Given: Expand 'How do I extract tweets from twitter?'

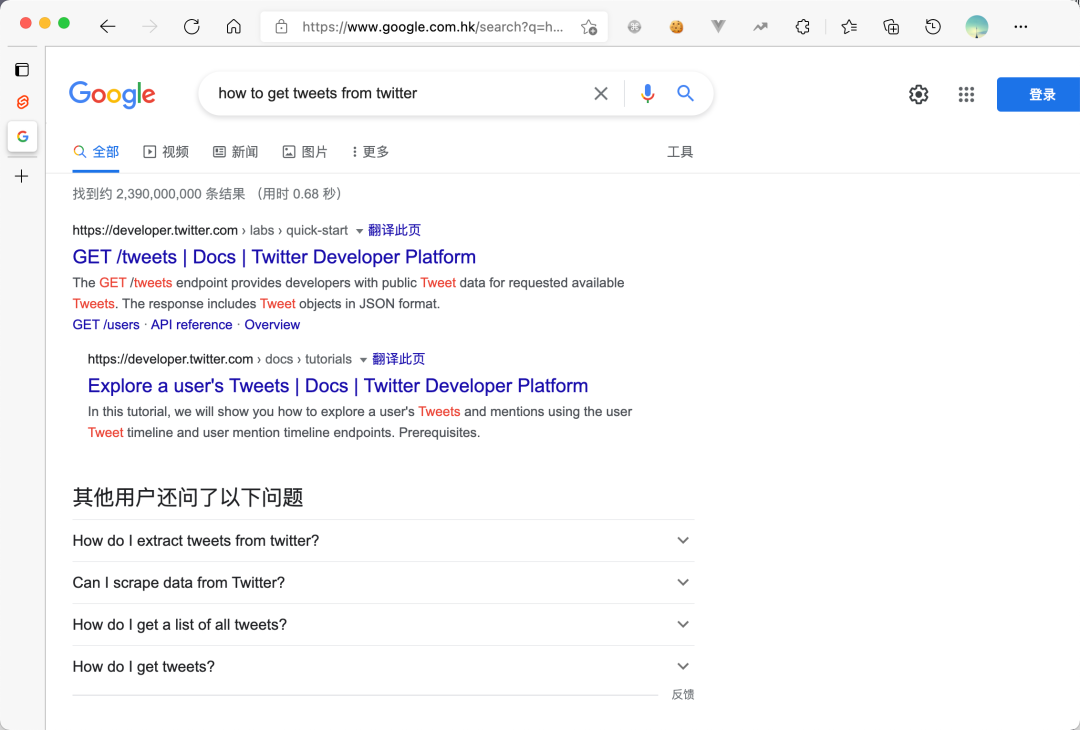Looking at the screenshot, I should tap(383, 541).
